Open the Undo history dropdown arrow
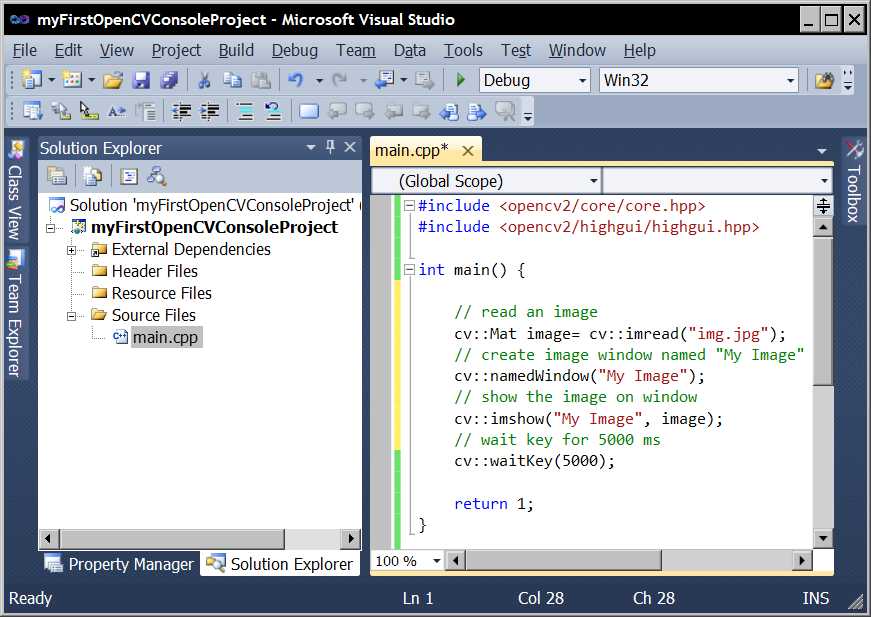 tap(319, 81)
